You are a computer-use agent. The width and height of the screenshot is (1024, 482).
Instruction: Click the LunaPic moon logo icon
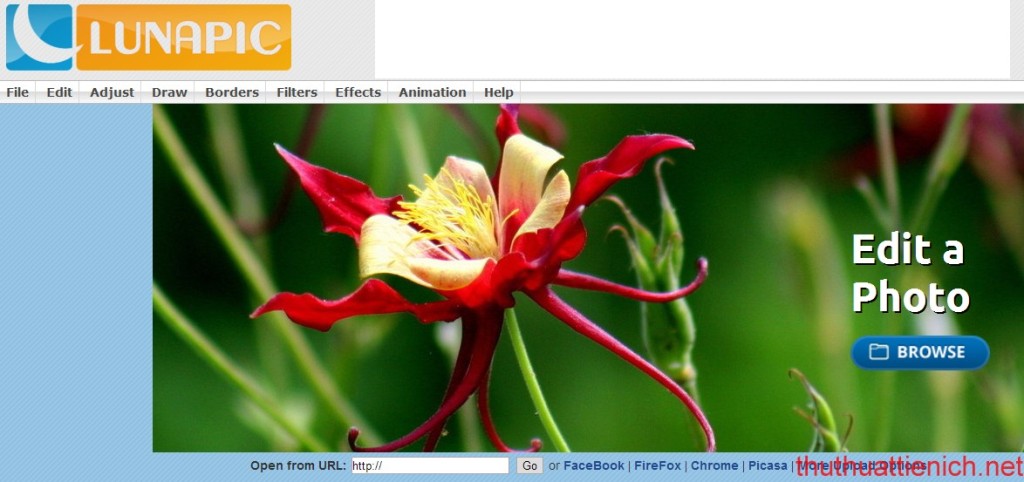tap(40, 37)
